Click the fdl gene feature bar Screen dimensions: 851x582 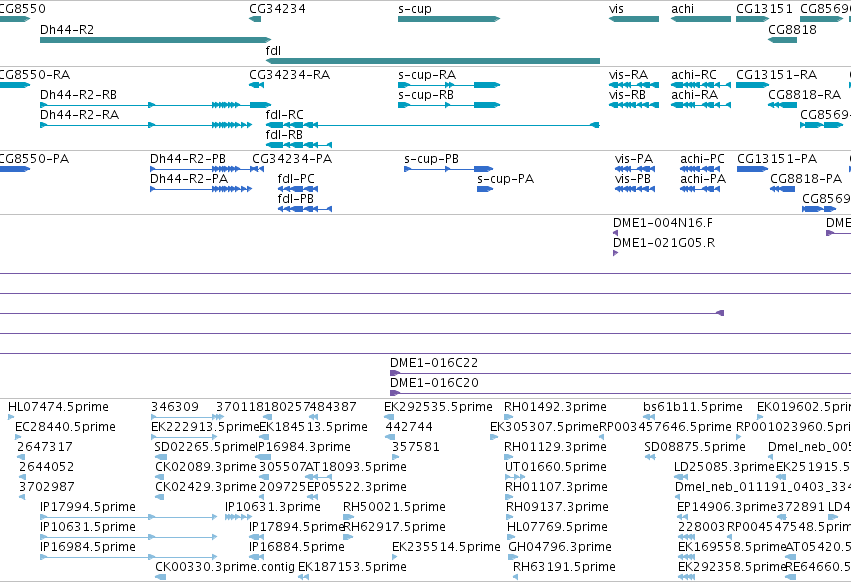pos(433,61)
